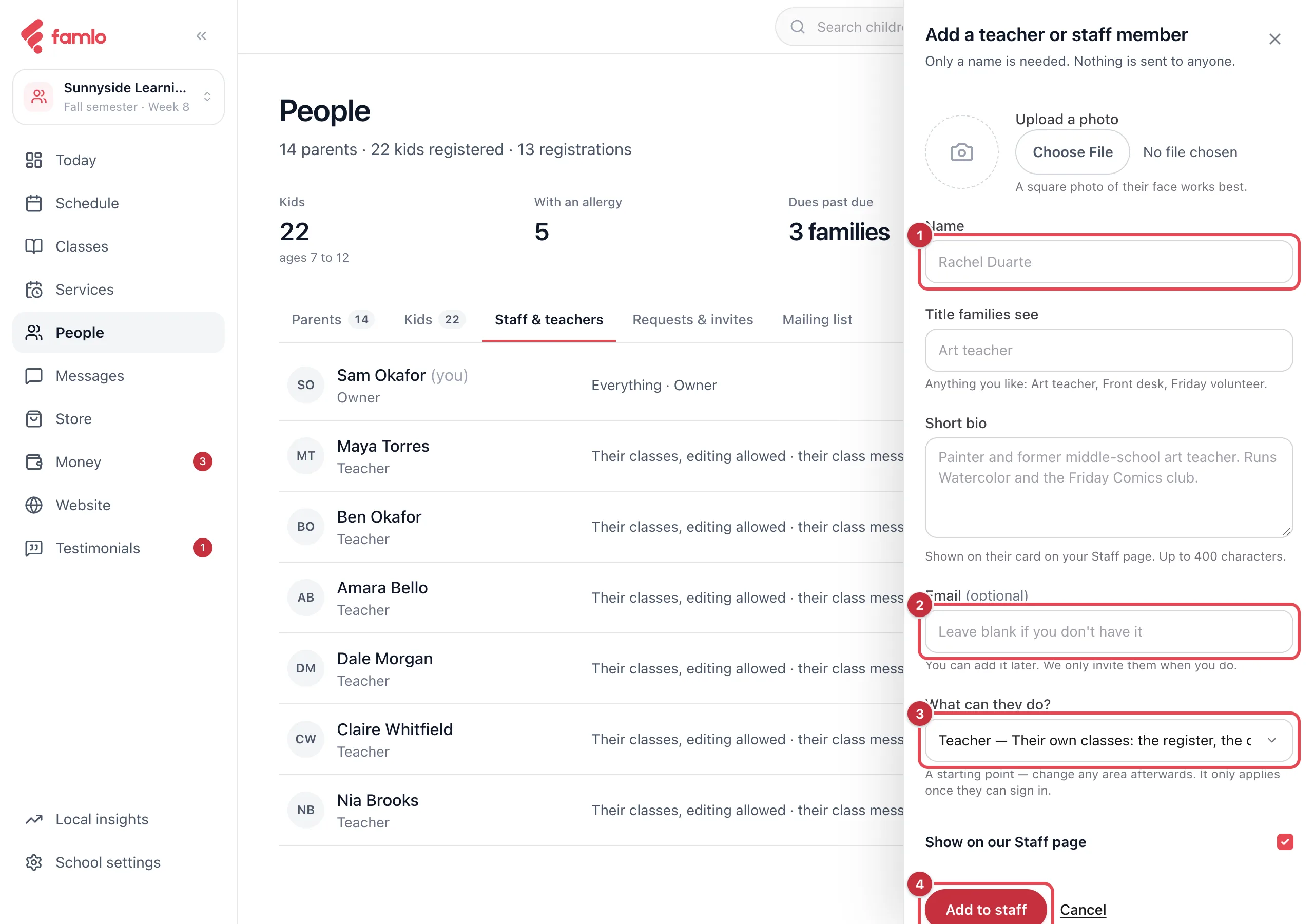The image size is (1314, 924).
Task: Click the Services calendar-clock icon
Action: point(34,290)
